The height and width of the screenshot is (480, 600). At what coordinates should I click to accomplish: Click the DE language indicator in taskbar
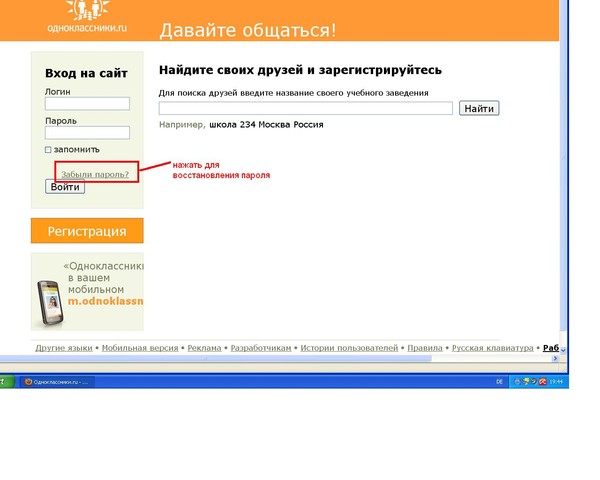499,382
